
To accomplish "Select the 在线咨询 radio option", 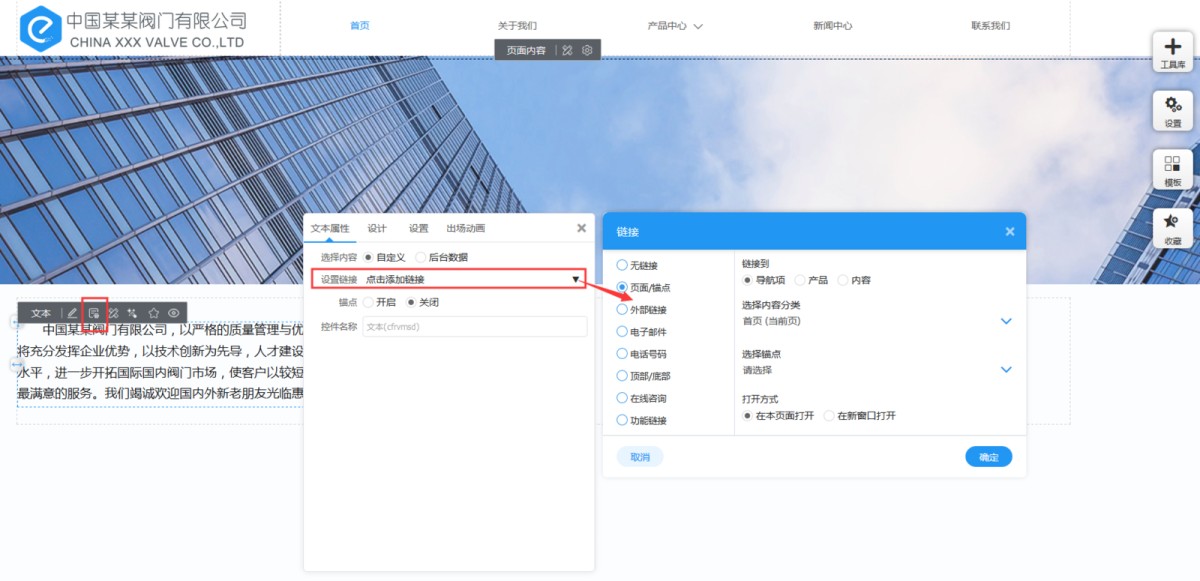I will (x=622, y=398).
